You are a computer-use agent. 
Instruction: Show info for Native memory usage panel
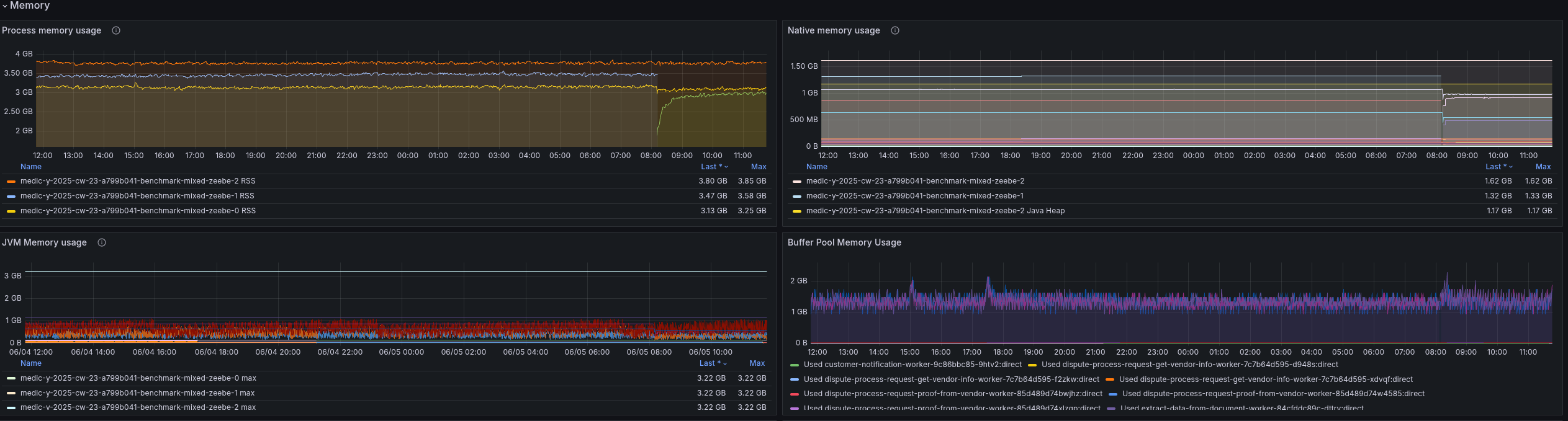(x=895, y=30)
